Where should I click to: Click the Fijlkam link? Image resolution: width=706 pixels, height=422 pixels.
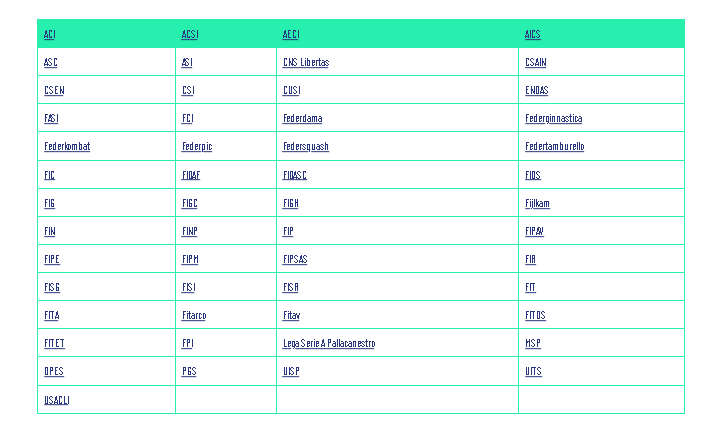pos(537,203)
